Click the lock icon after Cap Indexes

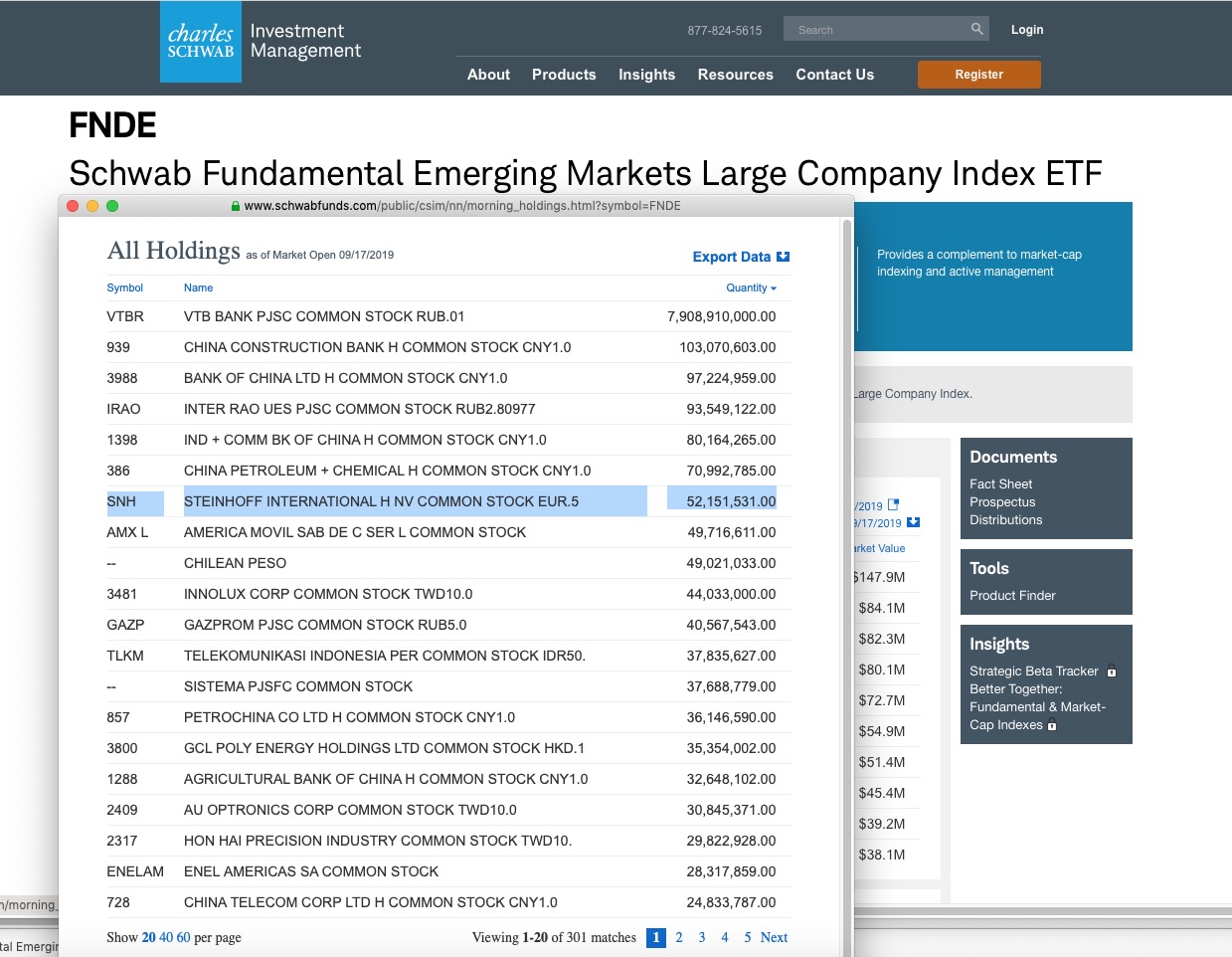tap(1052, 725)
